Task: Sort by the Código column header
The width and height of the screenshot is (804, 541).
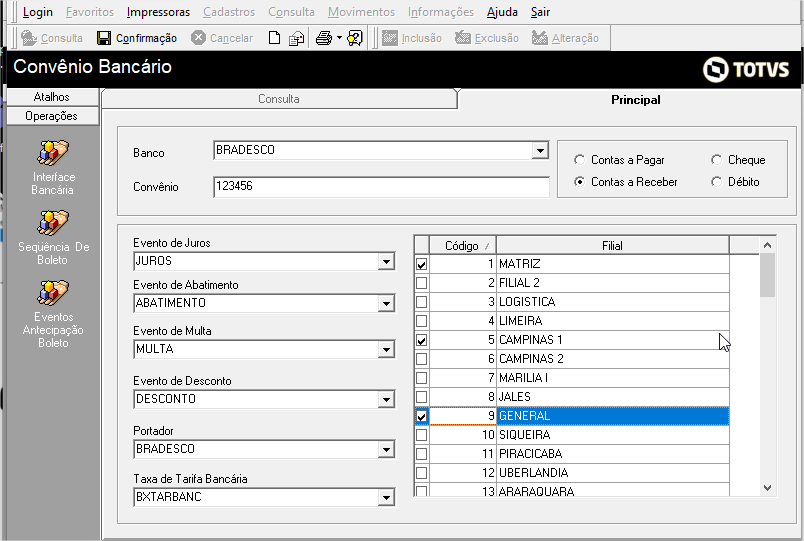Action: [x=463, y=246]
